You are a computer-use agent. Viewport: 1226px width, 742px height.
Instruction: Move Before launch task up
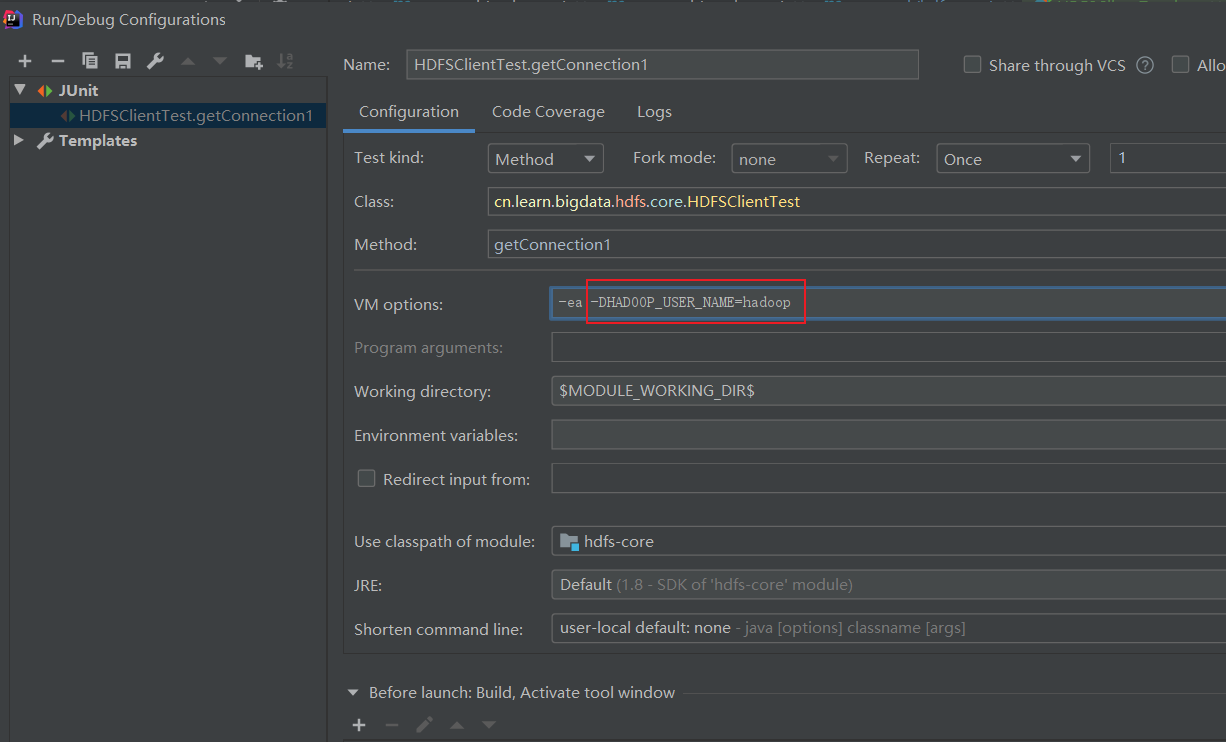click(x=456, y=725)
